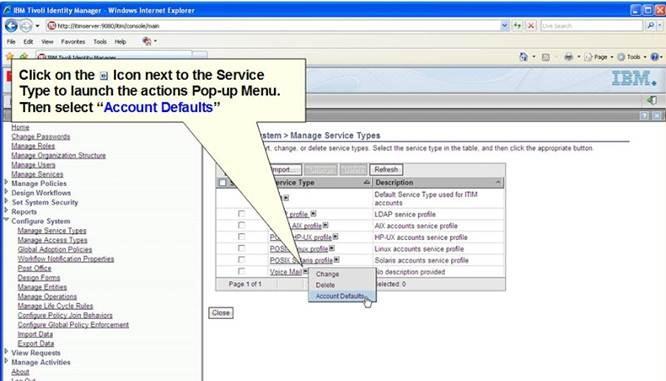Screen dimensions: 666x381
Task: Expand the Reports section
Action: point(6,211)
